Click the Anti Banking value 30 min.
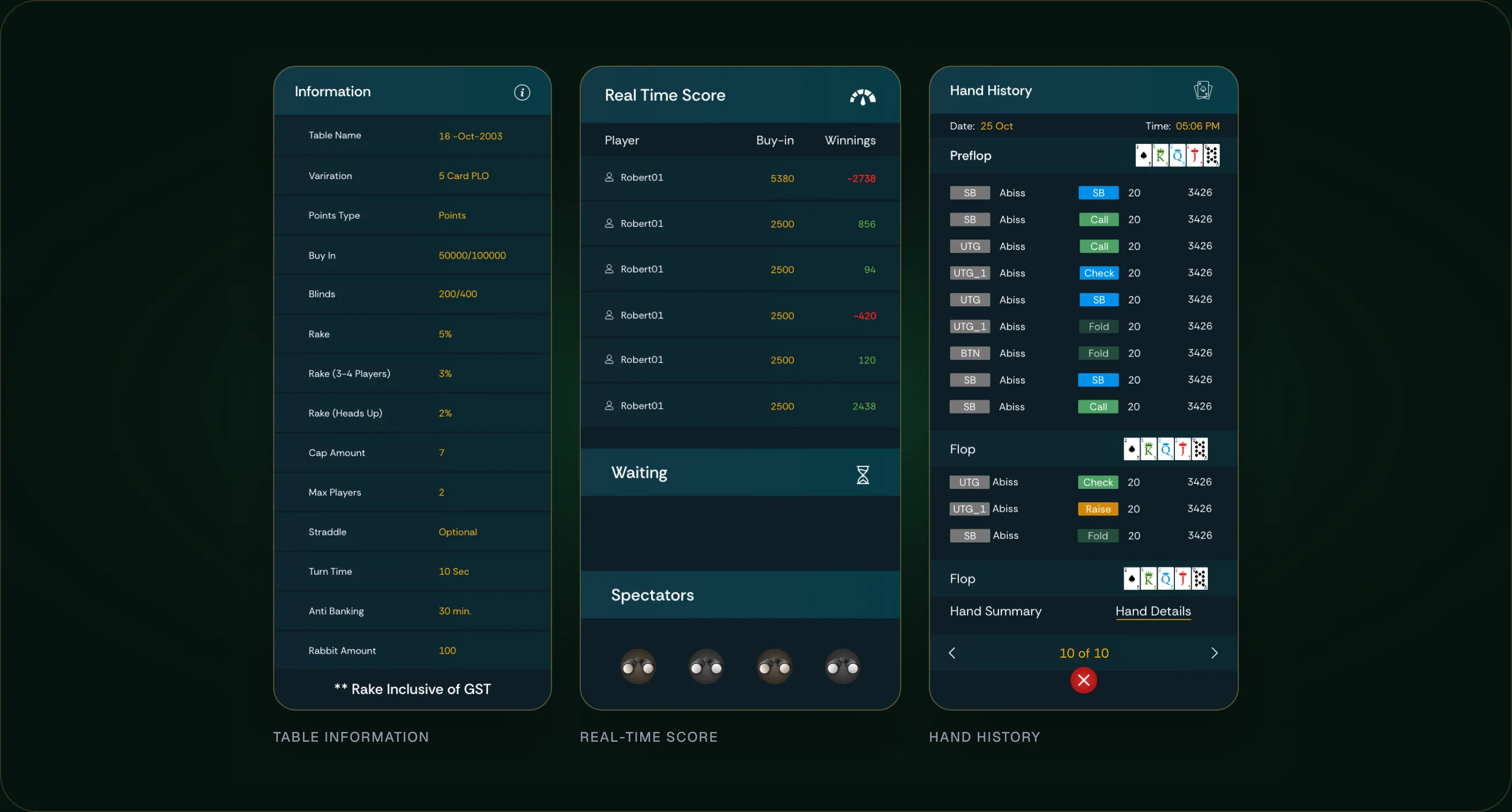Viewport: 1512px width, 812px height. click(455, 612)
